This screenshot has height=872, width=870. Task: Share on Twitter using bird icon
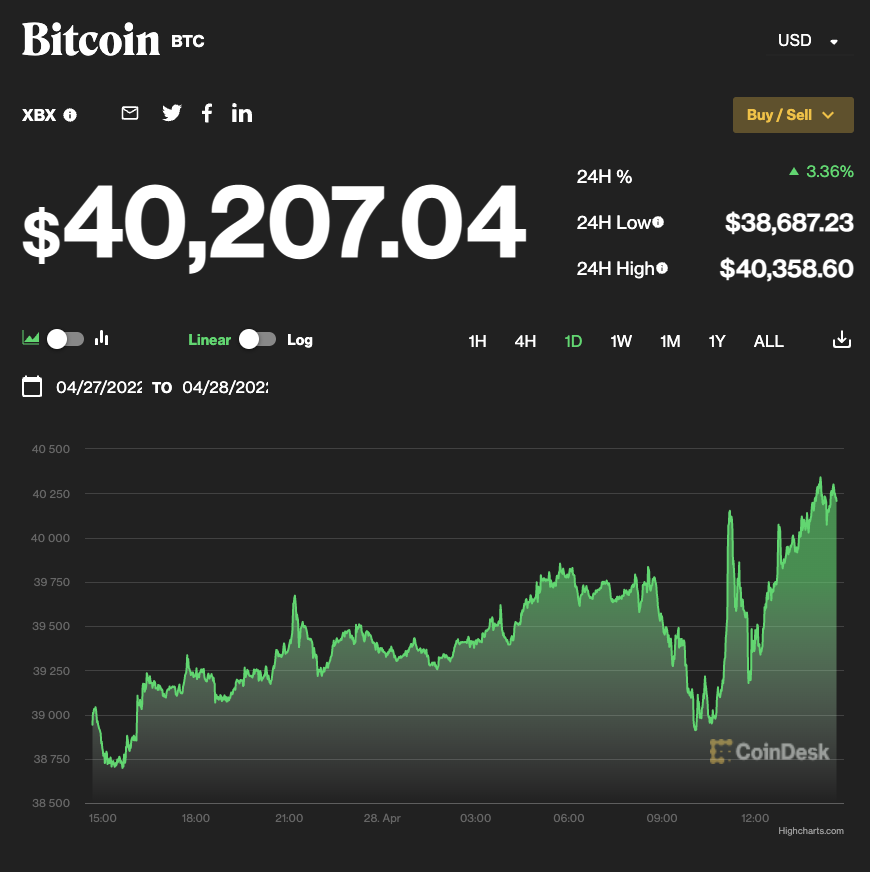172,113
